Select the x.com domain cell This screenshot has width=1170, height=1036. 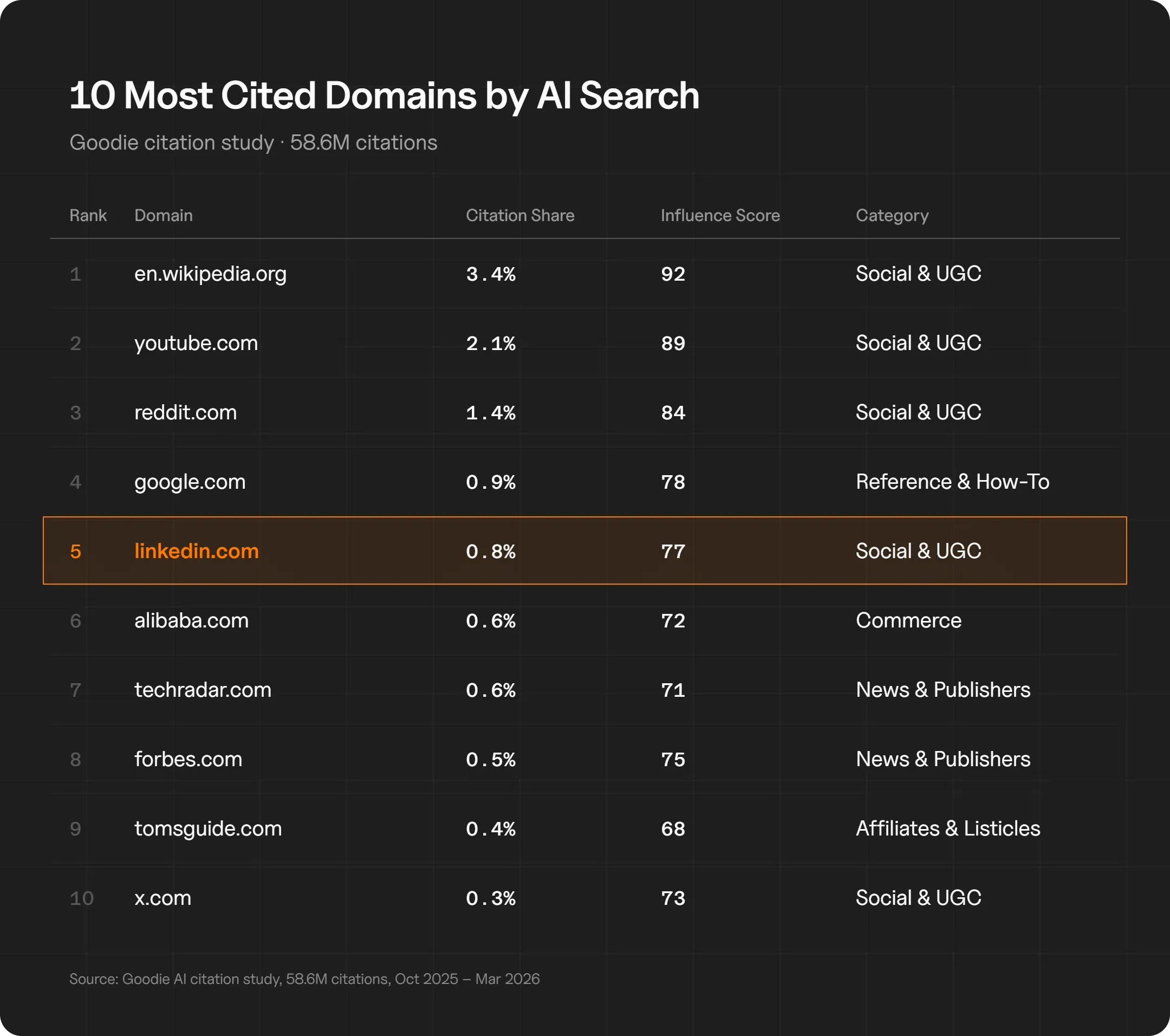click(162, 898)
